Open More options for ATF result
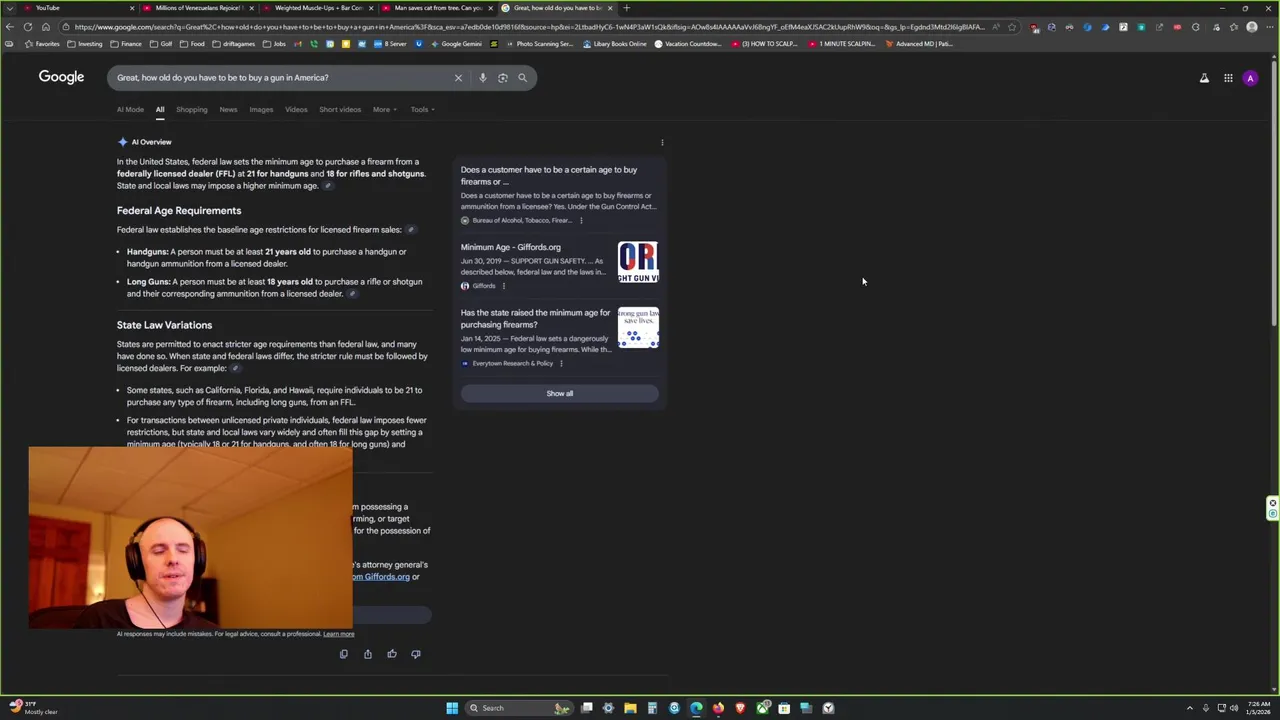 click(x=581, y=220)
